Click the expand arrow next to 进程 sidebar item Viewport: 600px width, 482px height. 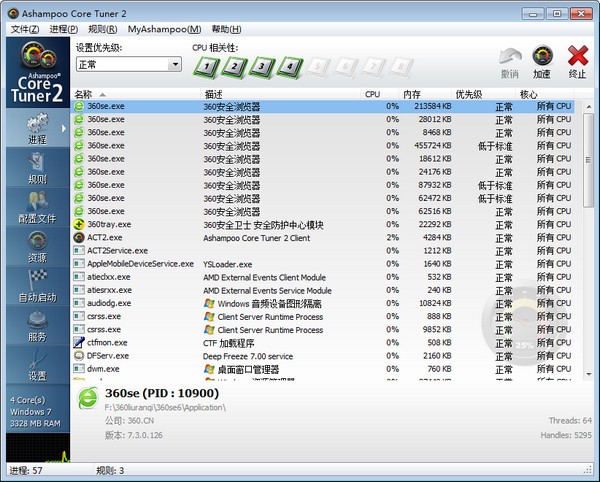[64, 129]
